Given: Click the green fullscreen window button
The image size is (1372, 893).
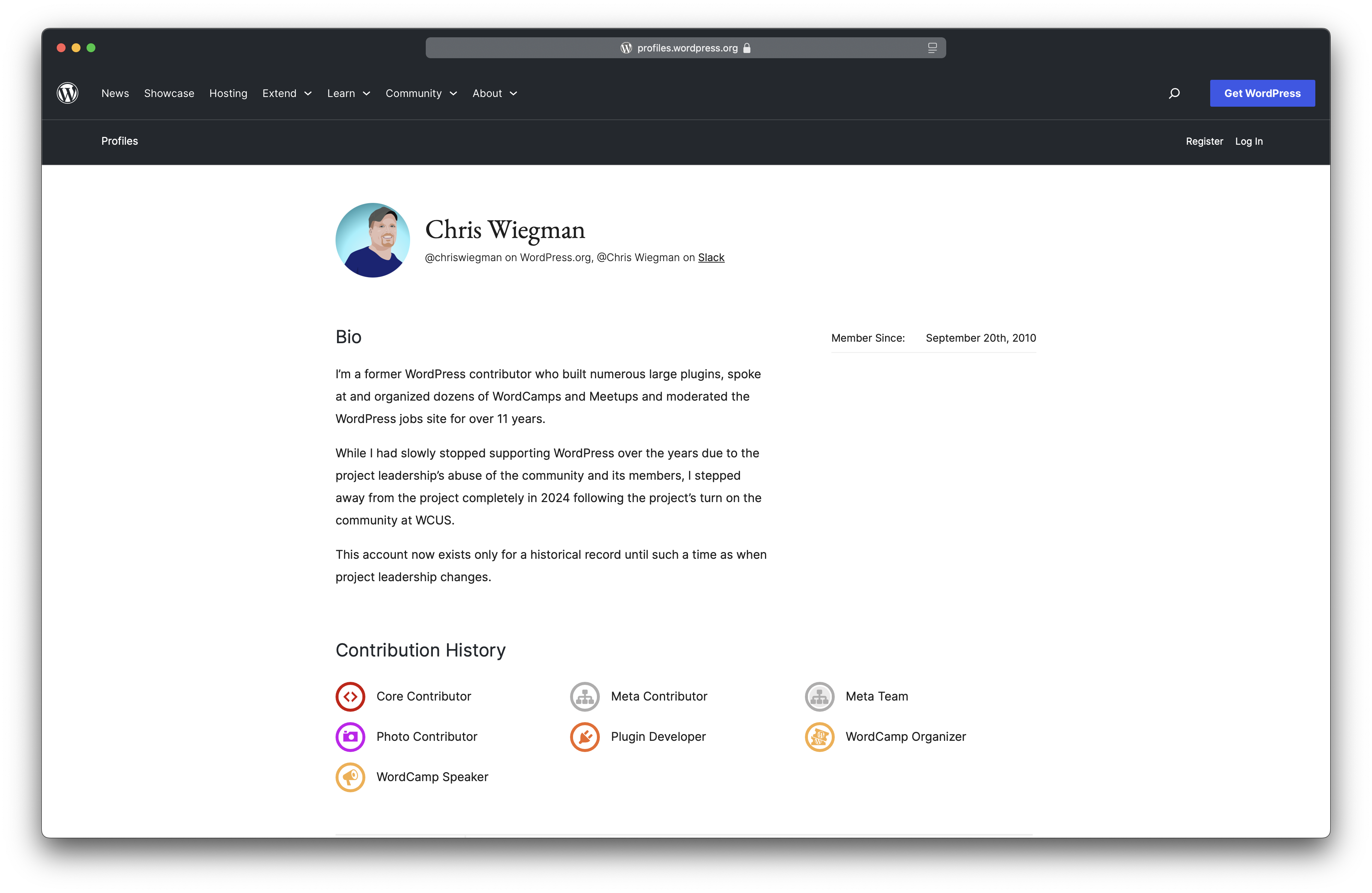Looking at the screenshot, I should pos(91,48).
